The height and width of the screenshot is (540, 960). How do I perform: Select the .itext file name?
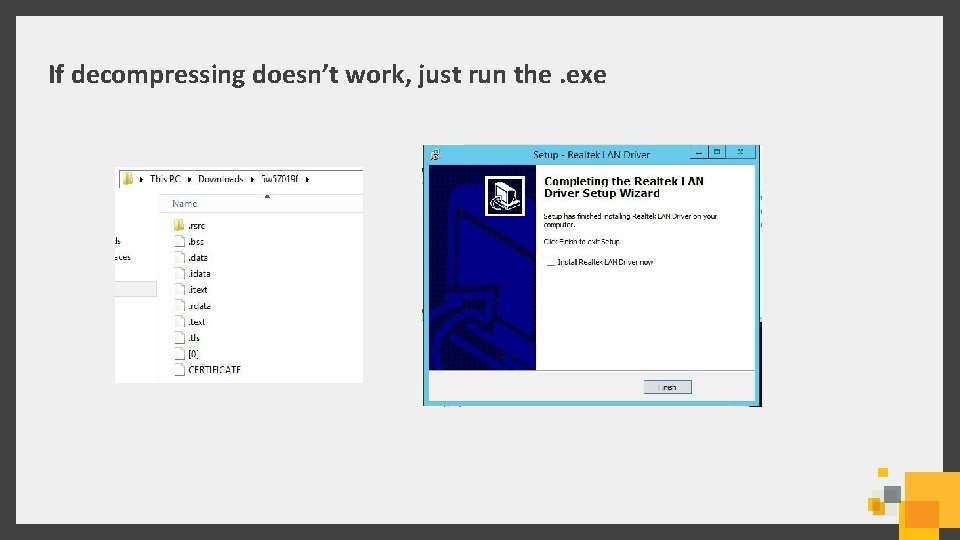(198, 290)
